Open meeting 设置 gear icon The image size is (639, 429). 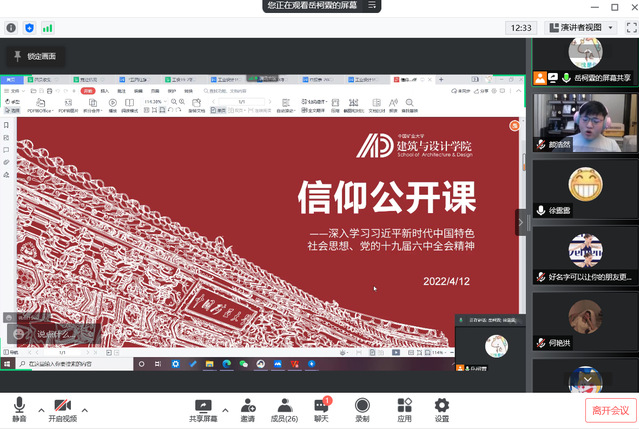pyautogui.click(x=441, y=409)
